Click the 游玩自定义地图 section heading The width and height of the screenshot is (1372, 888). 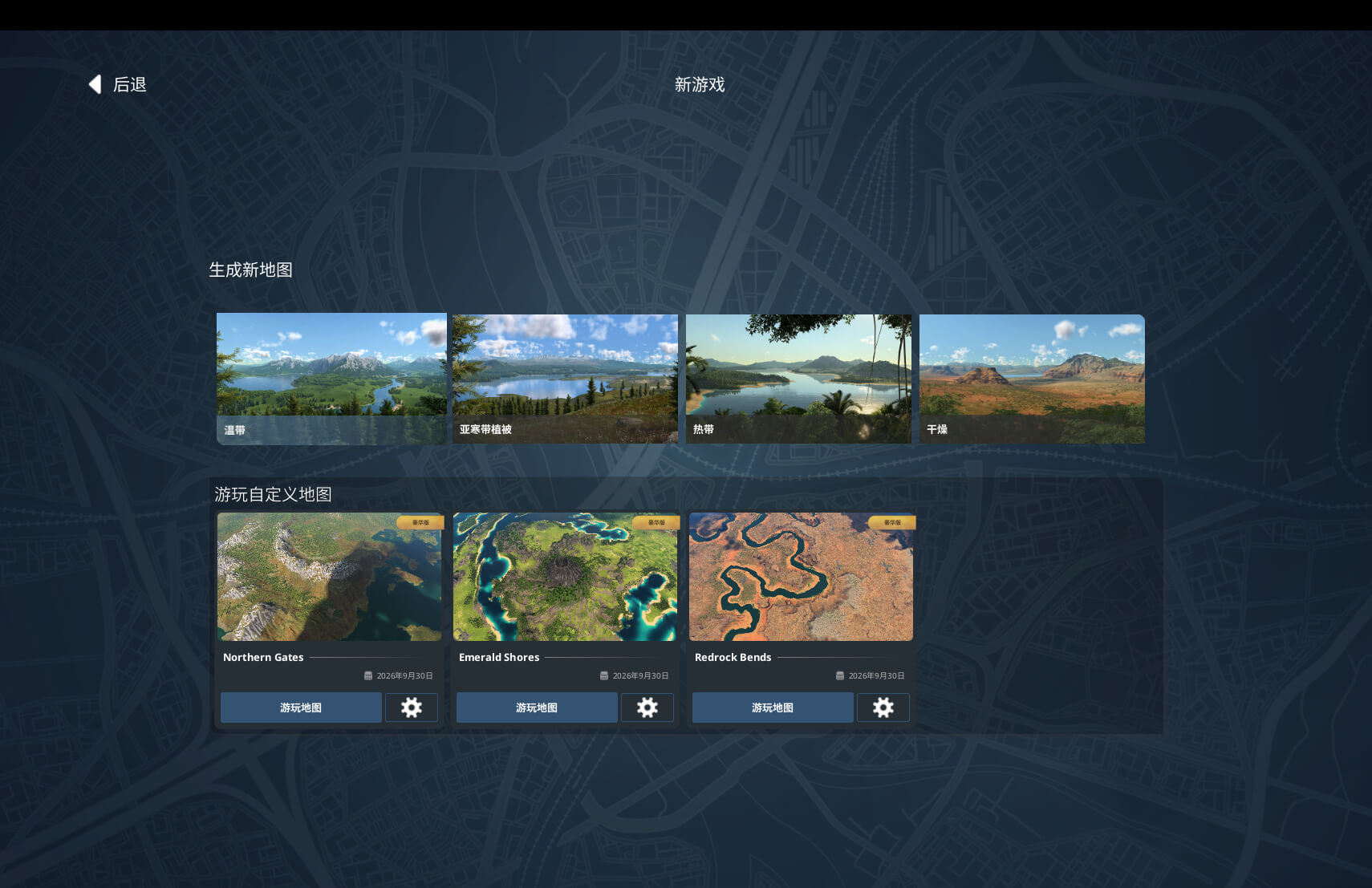pos(273,494)
